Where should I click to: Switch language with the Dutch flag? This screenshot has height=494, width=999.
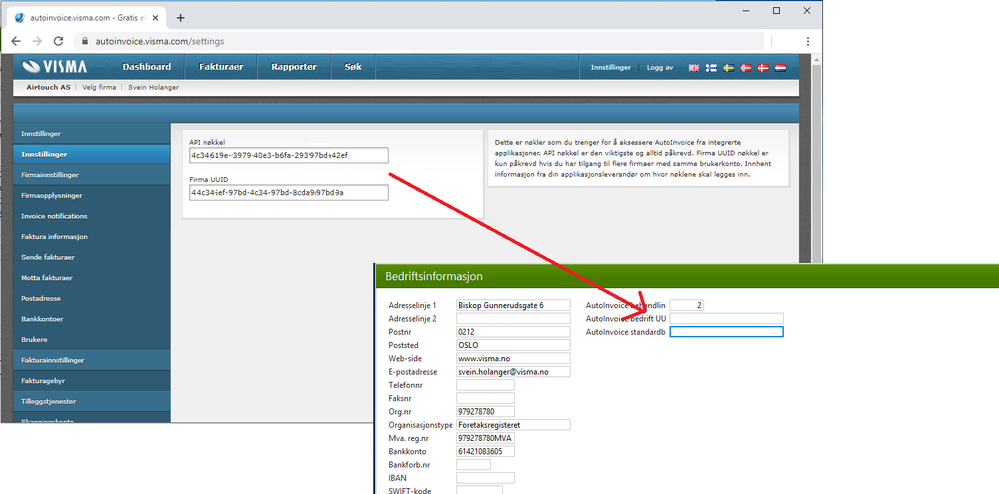point(780,68)
